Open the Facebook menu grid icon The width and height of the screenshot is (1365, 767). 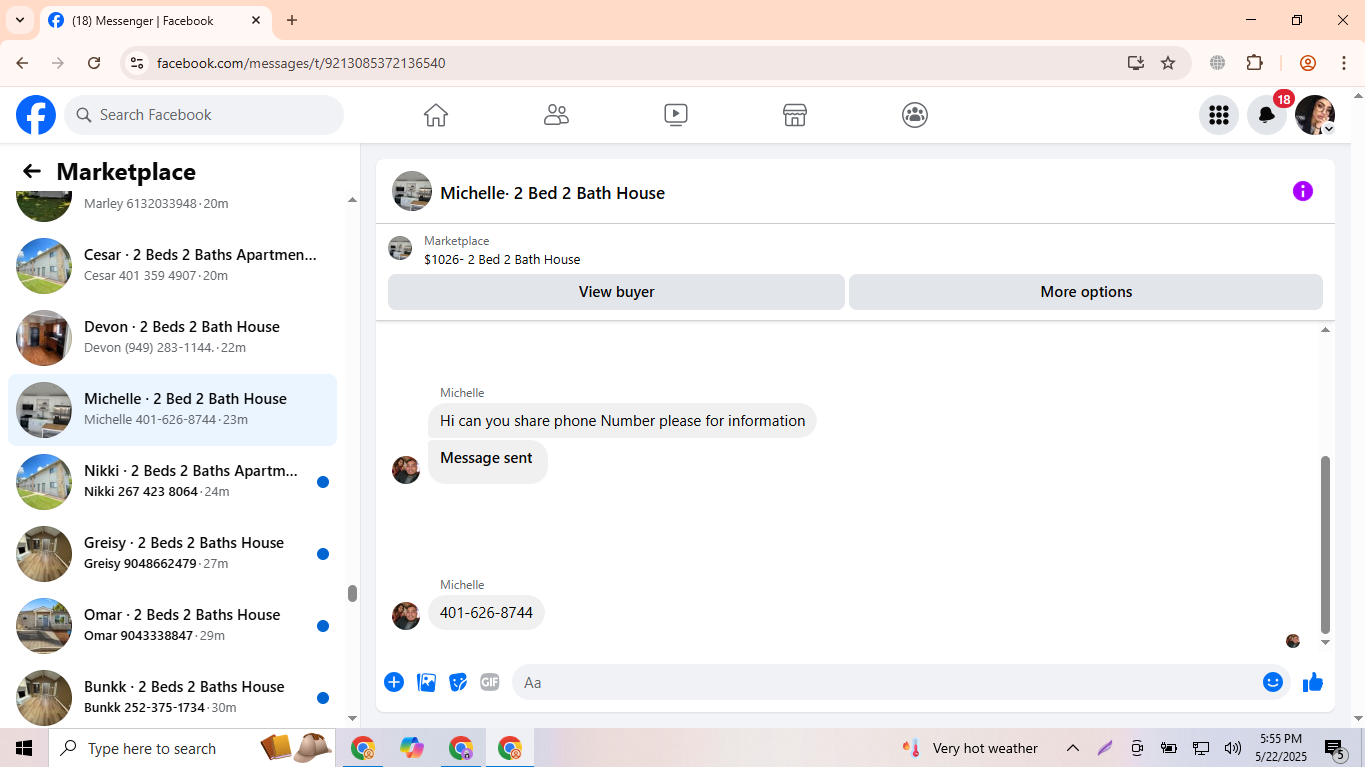point(1218,115)
